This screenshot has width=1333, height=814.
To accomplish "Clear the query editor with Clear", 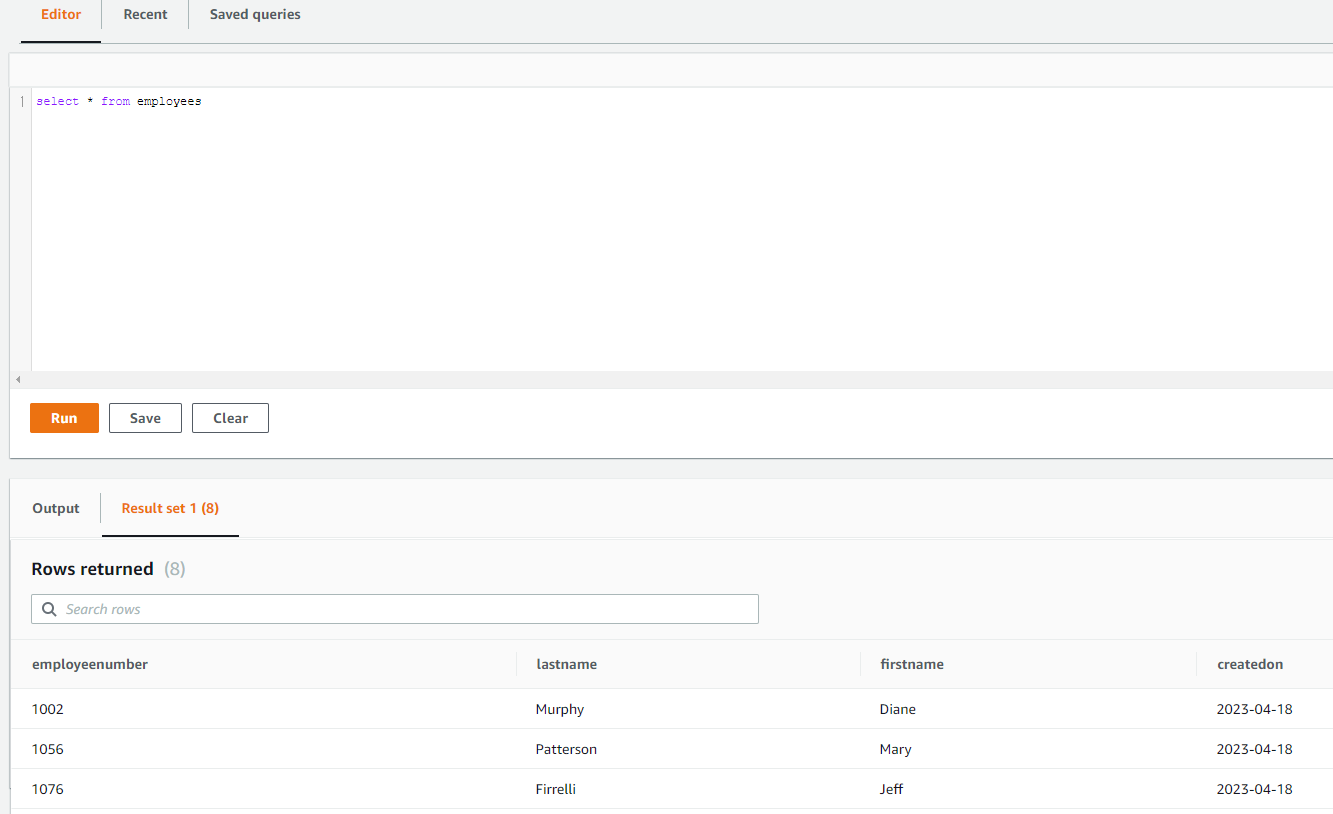I will 230,418.
